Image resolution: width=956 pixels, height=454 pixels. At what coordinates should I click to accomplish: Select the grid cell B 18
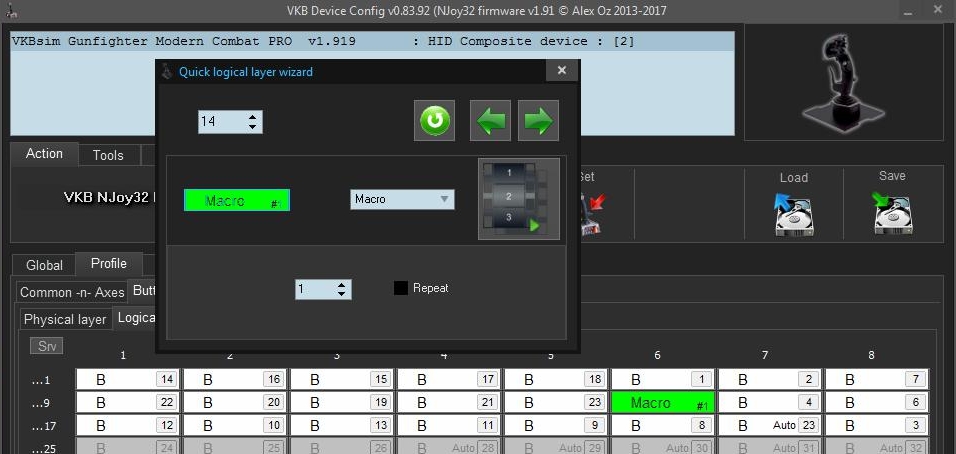coord(555,380)
